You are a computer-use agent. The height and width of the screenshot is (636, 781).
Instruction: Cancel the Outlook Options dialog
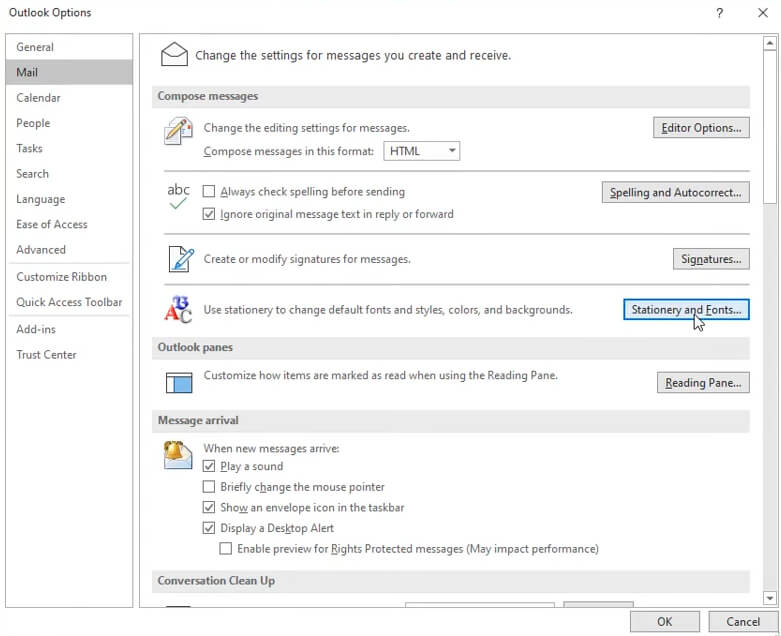(743, 622)
